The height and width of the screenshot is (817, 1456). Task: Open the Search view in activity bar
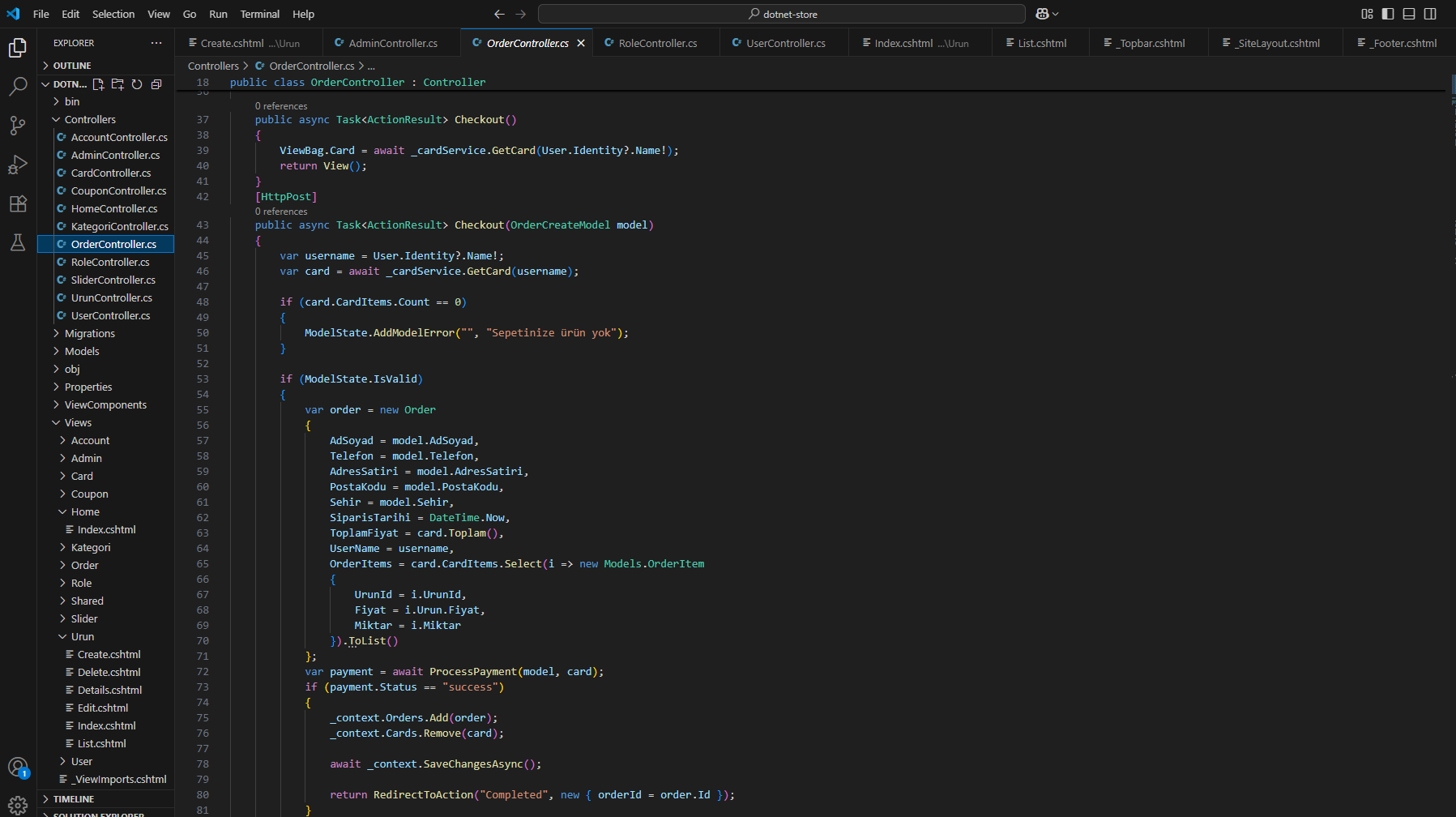point(18,87)
